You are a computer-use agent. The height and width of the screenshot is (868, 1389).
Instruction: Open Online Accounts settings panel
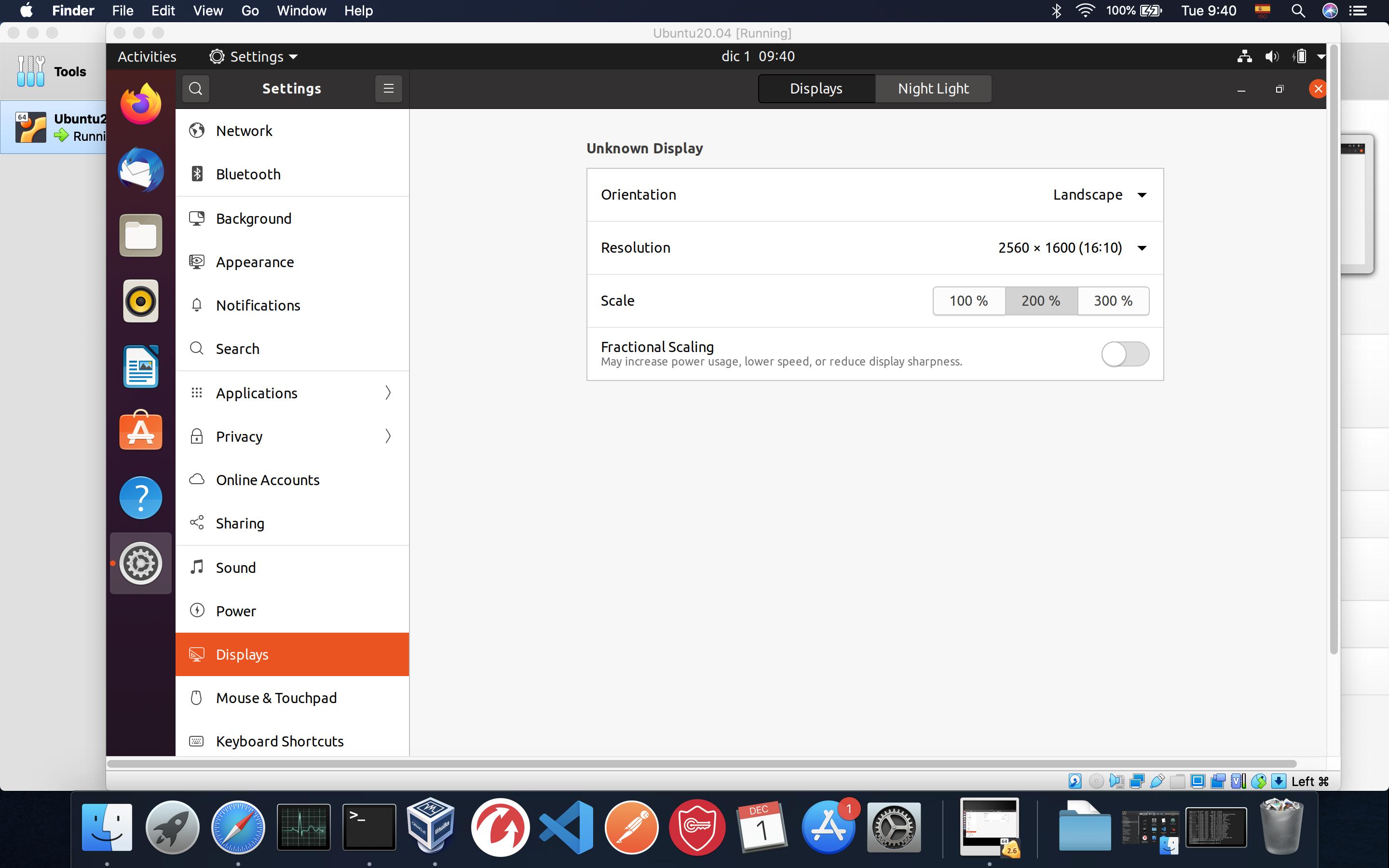(x=292, y=480)
